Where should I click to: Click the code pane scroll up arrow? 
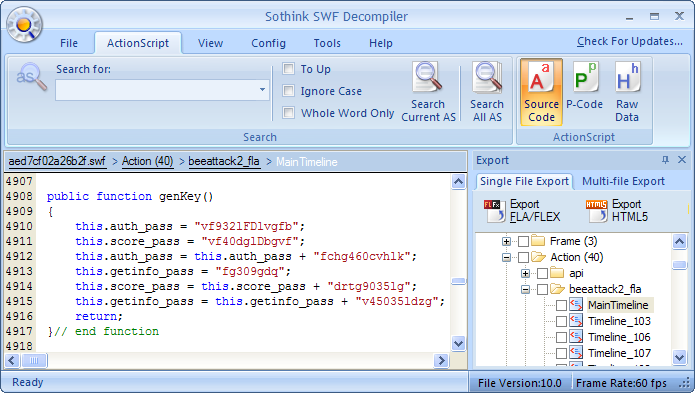(x=458, y=181)
